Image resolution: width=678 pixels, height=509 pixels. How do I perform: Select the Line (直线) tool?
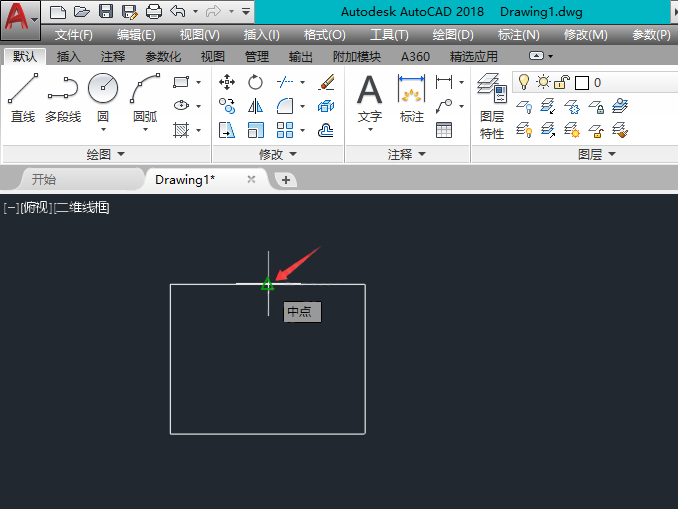coord(23,98)
